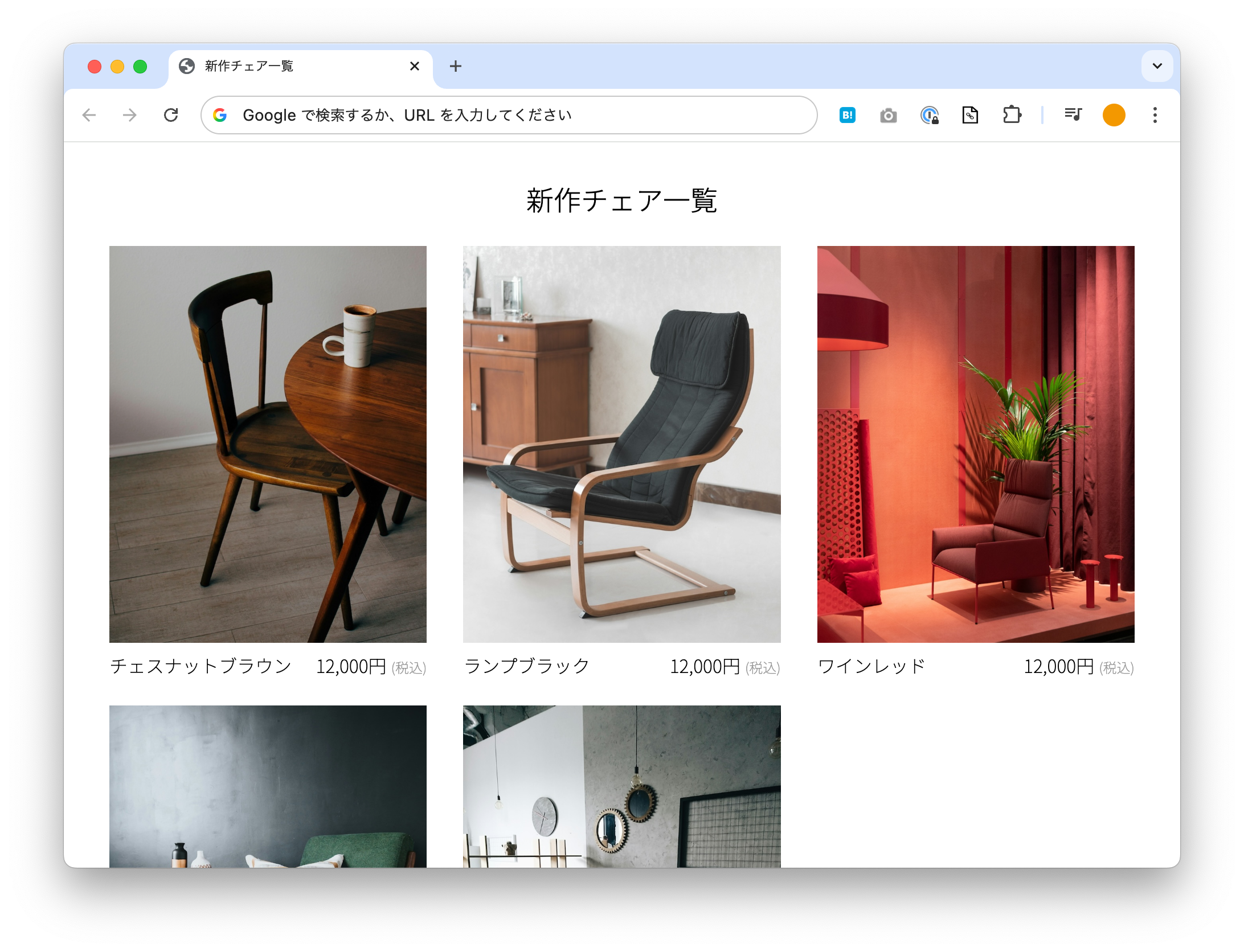Screen dimensions: 1244x952
Task: Open the concrete wall interior photo
Action: tap(621, 786)
